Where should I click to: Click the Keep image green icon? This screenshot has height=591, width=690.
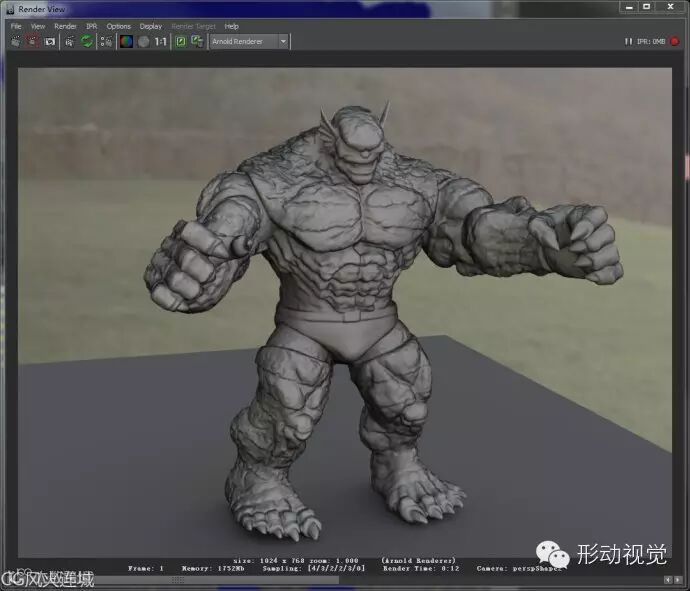[181, 42]
